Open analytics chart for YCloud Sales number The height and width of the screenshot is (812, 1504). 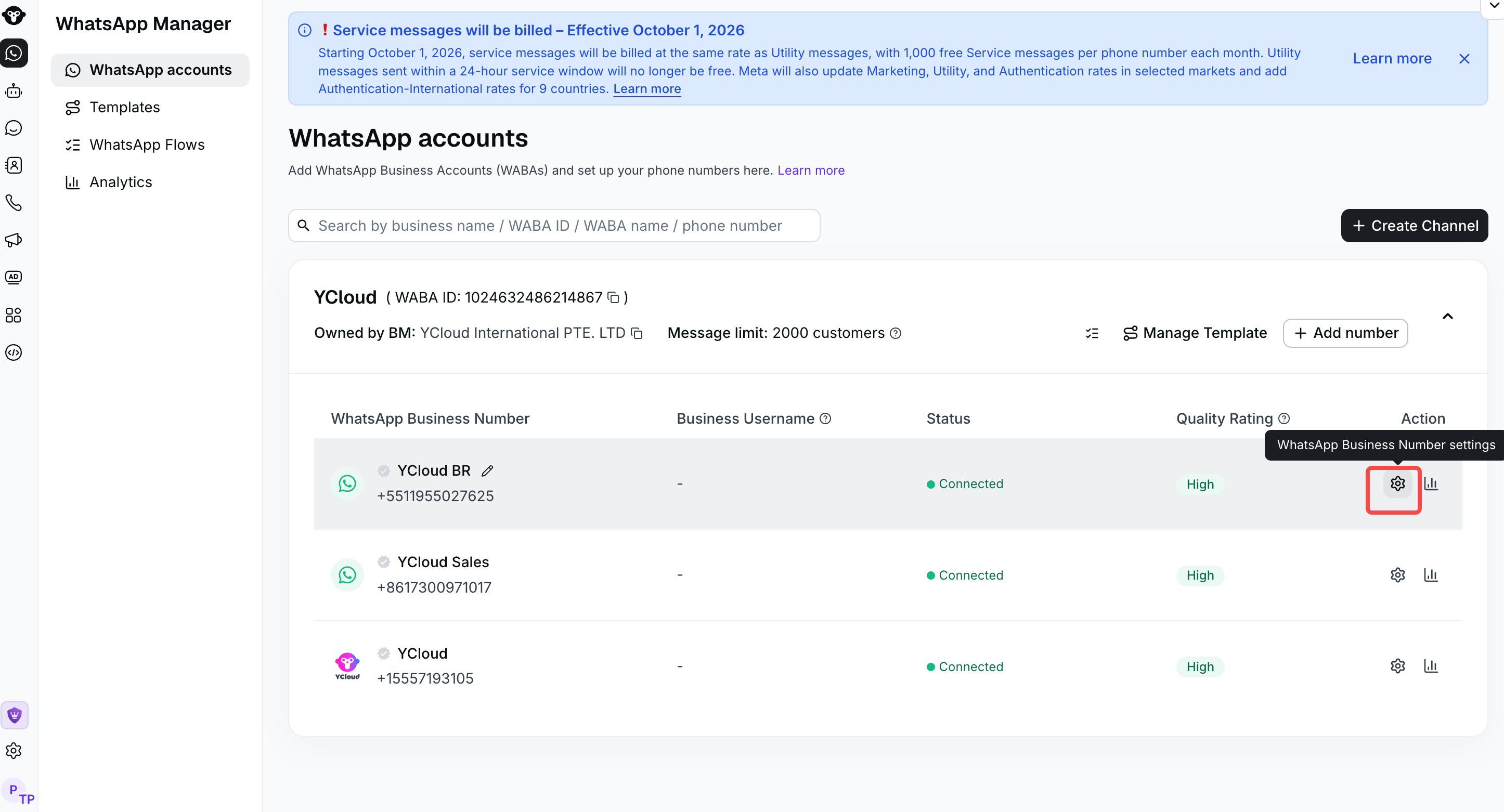1431,575
